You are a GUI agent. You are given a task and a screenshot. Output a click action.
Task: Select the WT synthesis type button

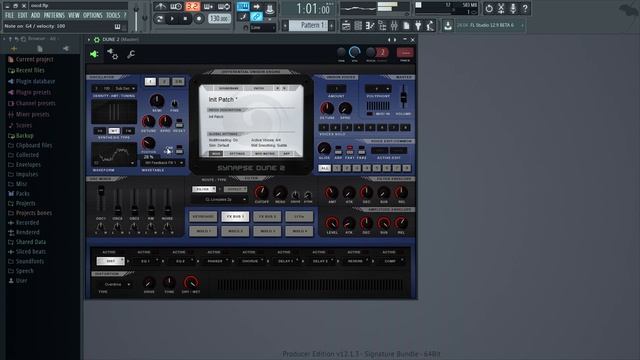pos(114,131)
